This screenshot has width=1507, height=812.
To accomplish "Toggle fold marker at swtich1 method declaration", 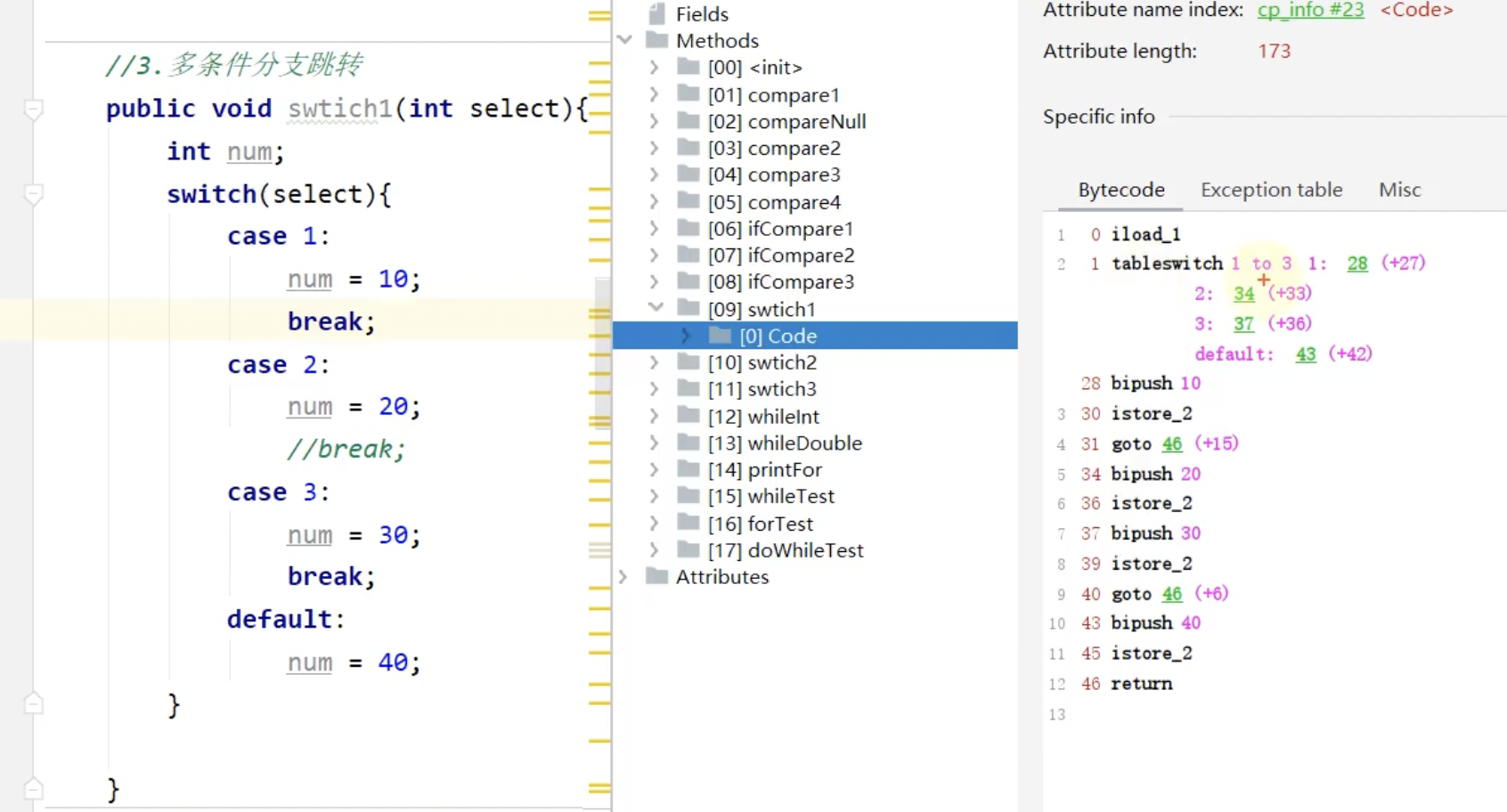I will [x=33, y=110].
